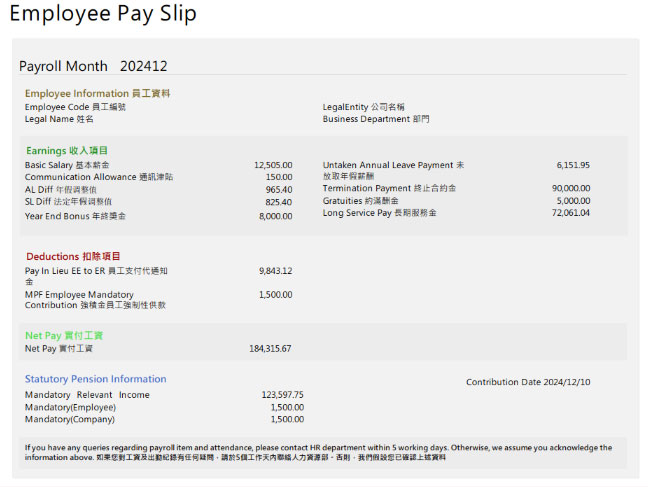648x487 pixels.
Task: Click the LegalEntity label
Action: click(363, 107)
